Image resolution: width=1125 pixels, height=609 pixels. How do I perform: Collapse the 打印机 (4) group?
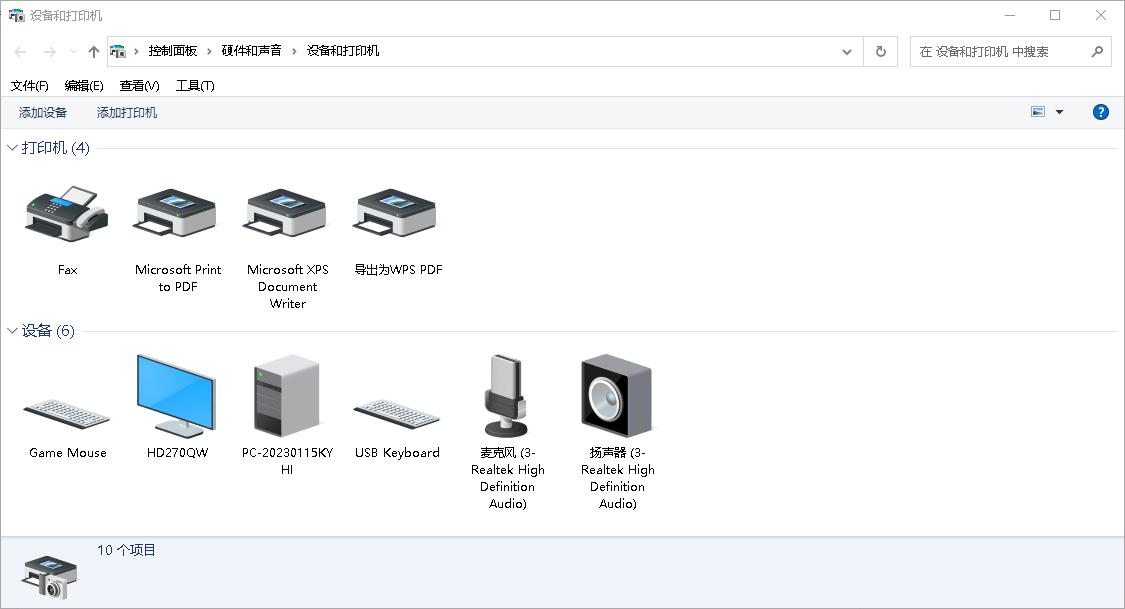pos(13,148)
